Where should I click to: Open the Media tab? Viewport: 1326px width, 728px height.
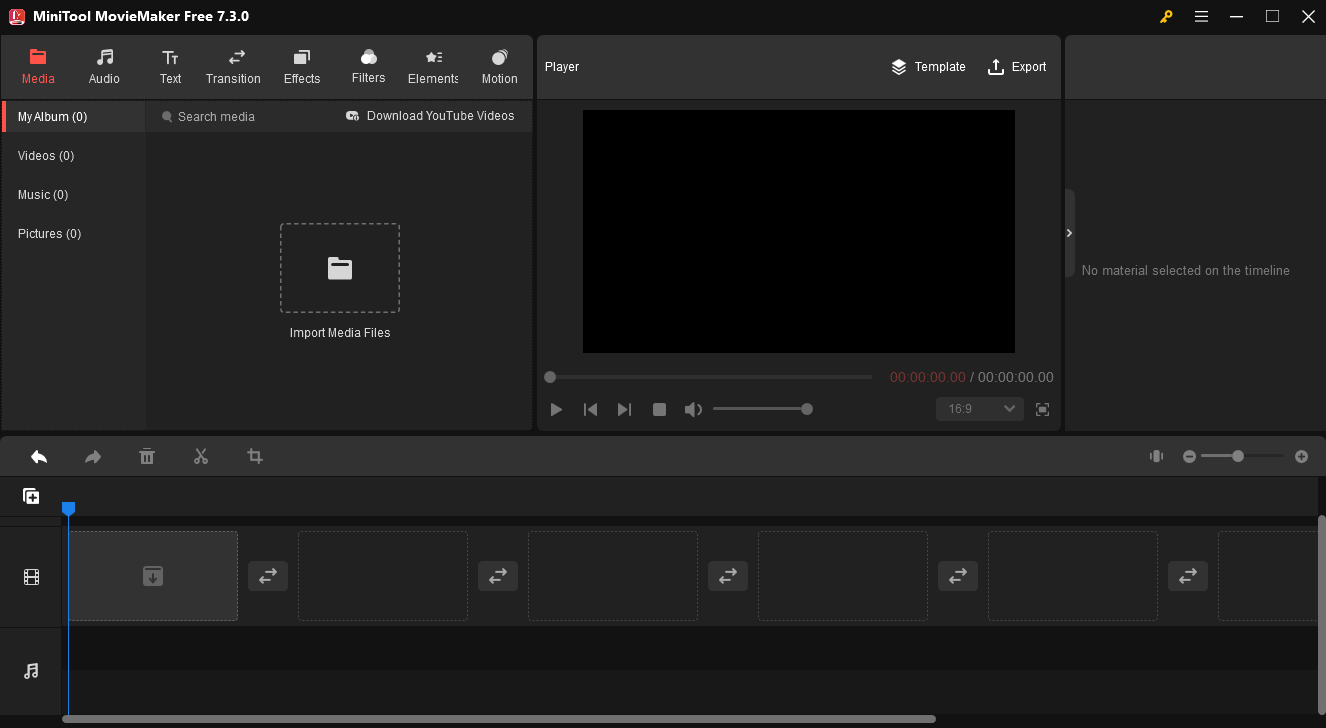(38, 67)
